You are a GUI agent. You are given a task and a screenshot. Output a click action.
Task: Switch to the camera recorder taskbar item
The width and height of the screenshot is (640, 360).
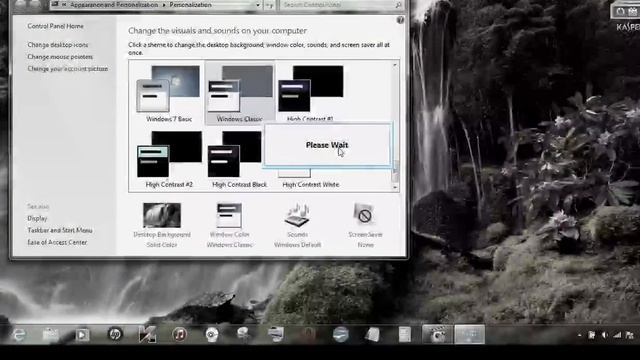coord(437,334)
